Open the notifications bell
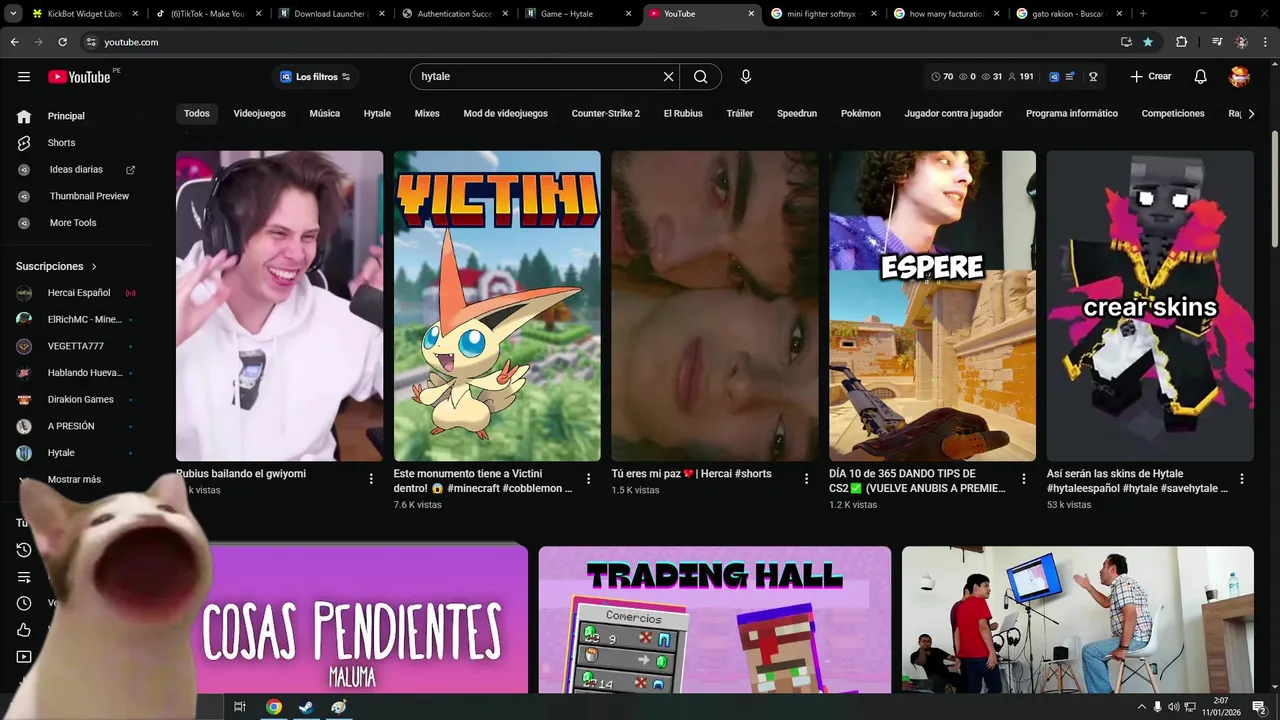 [x=1201, y=77]
